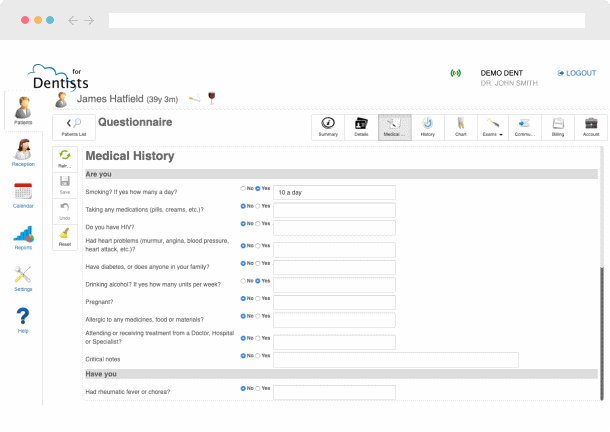Click the LOGOUT link
The height and width of the screenshot is (432, 610).
coord(576,73)
